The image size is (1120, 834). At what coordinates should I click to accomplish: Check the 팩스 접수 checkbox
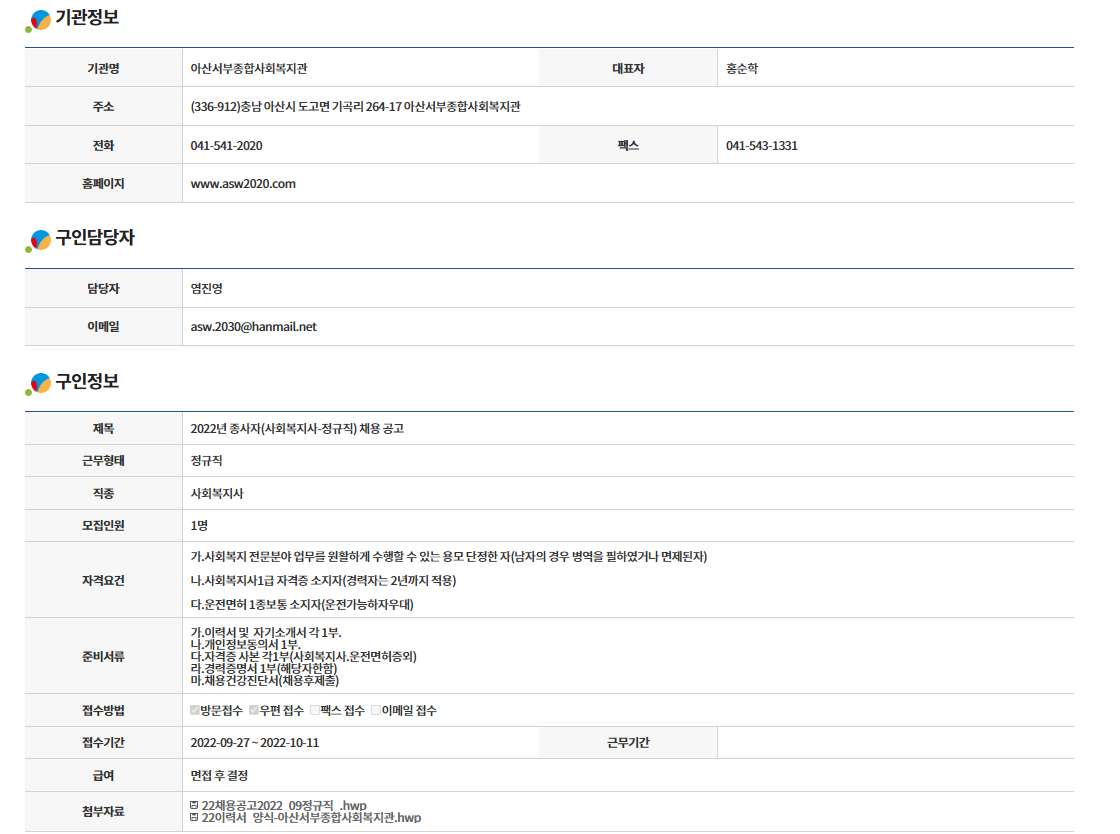coord(315,710)
